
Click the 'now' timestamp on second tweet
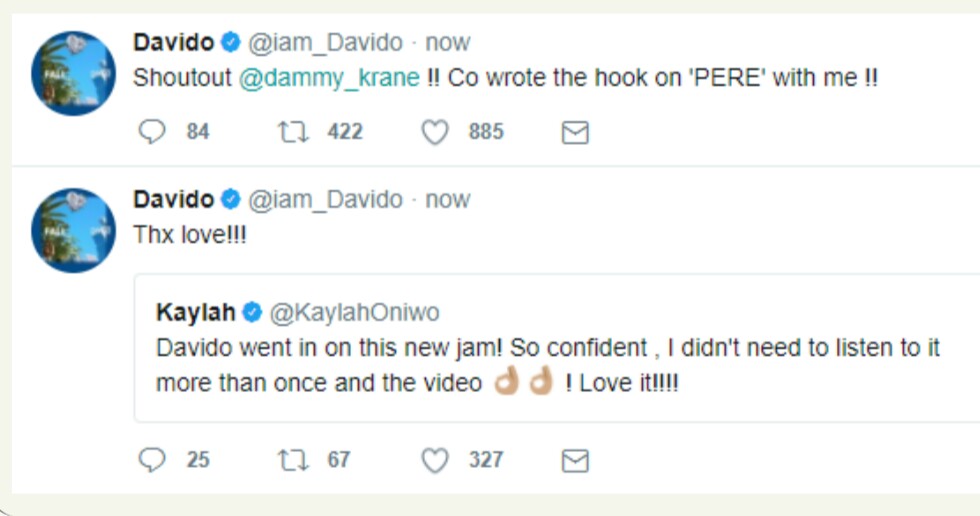[447, 200]
